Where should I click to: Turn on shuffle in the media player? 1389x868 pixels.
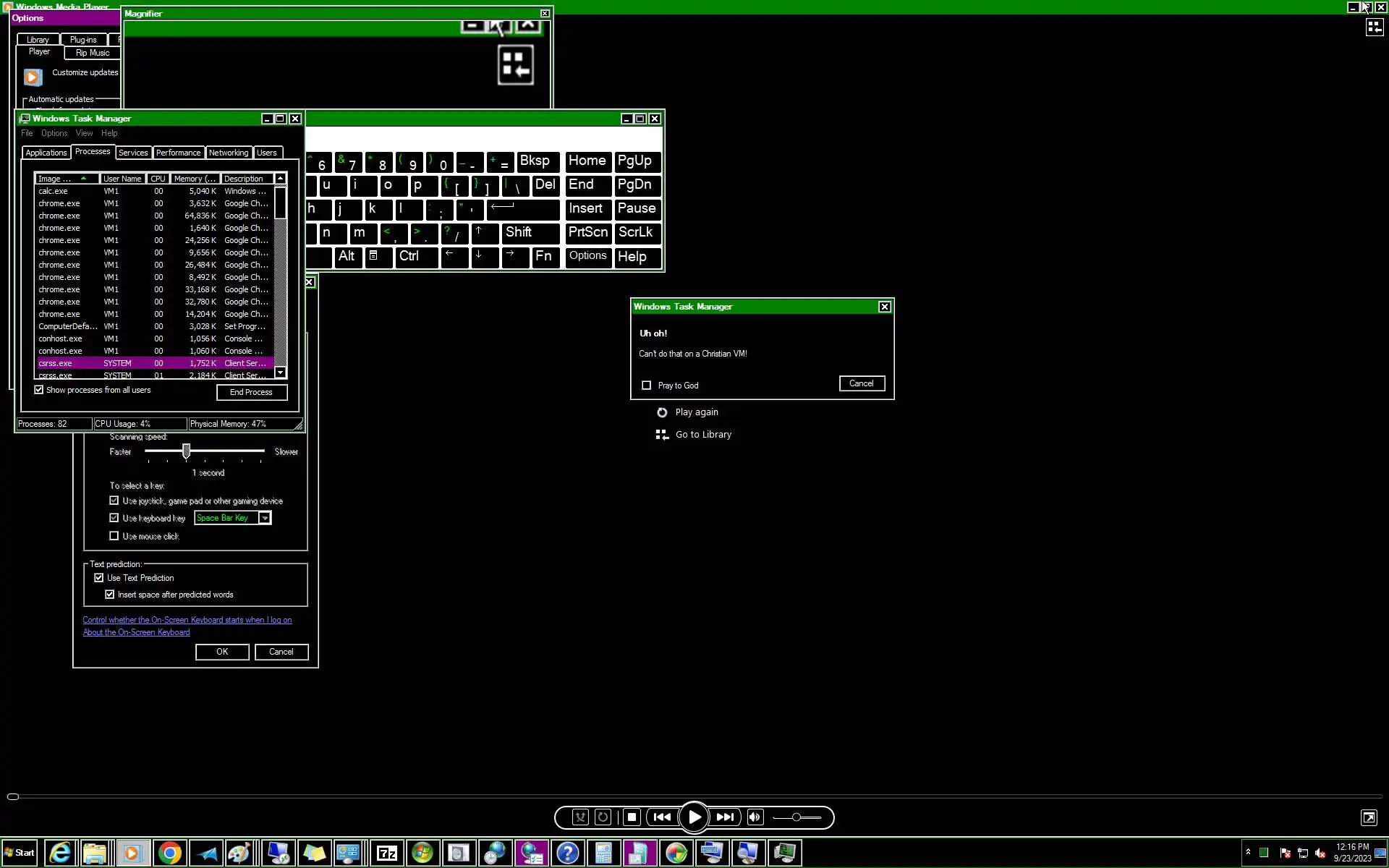pos(580,817)
